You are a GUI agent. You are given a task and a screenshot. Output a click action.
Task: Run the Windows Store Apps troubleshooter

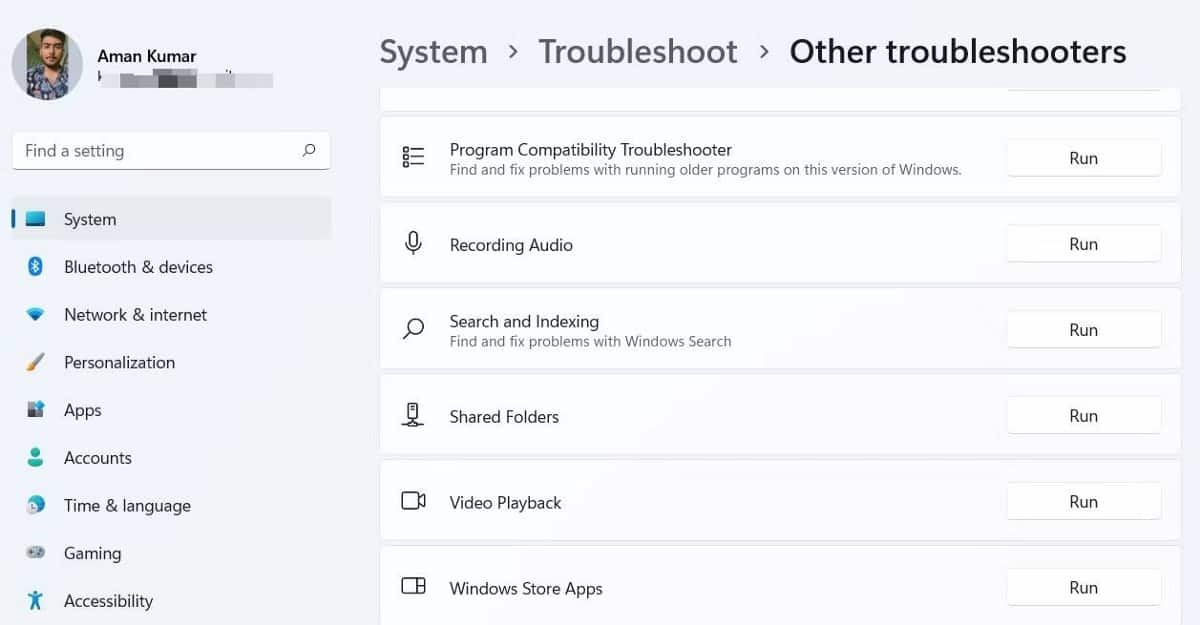(x=1083, y=587)
